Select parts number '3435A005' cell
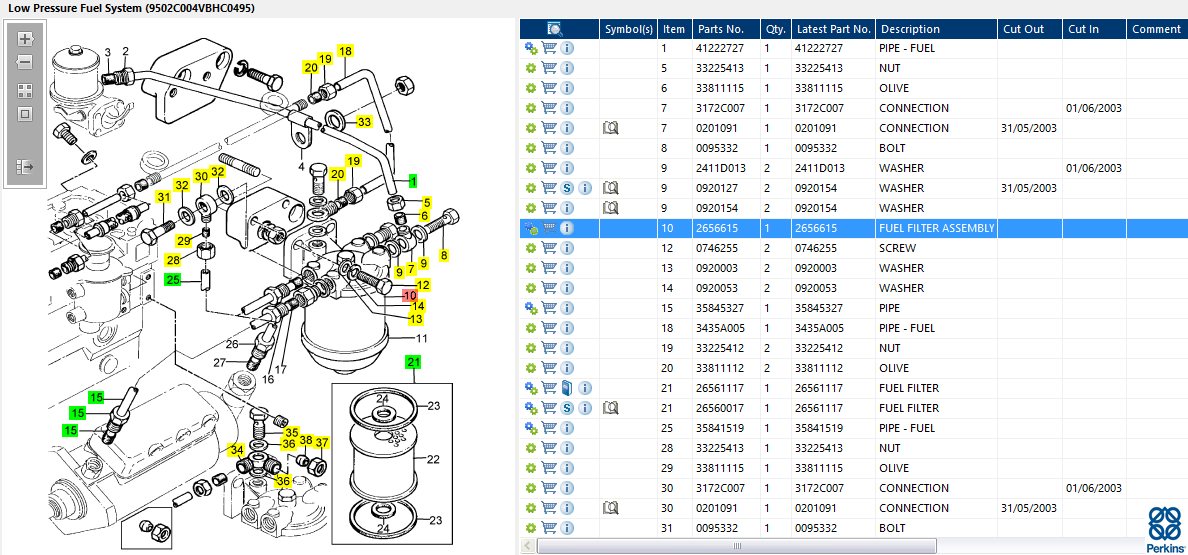 [x=726, y=328]
